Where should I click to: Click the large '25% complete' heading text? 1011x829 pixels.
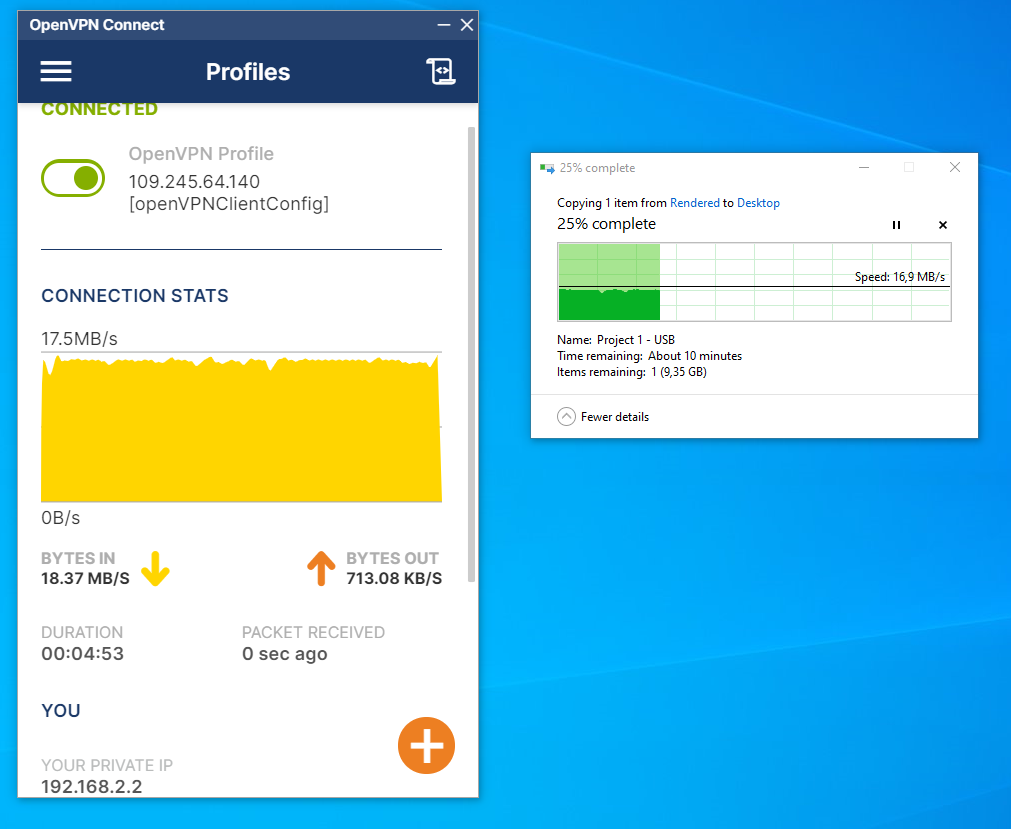pos(606,224)
